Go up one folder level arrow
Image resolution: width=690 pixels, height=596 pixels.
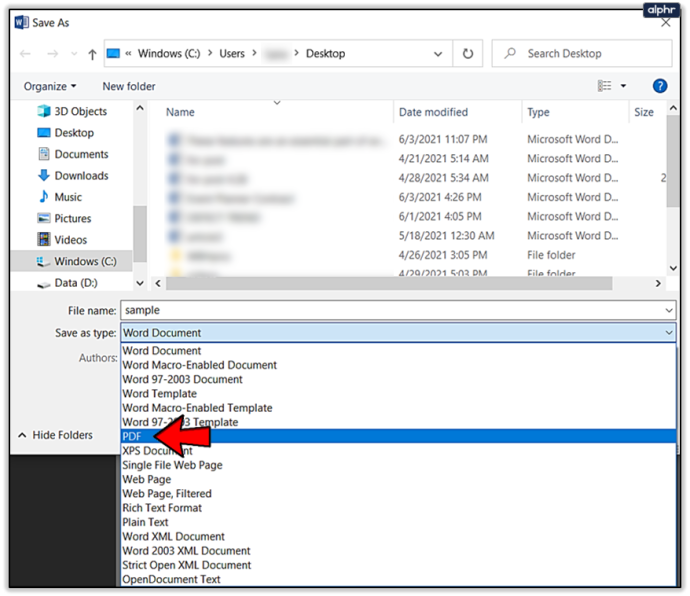click(92, 54)
